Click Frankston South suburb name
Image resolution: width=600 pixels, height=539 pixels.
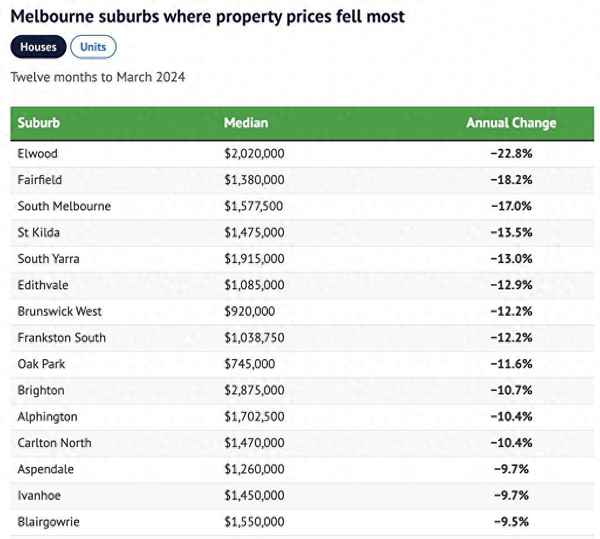[61, 338]
